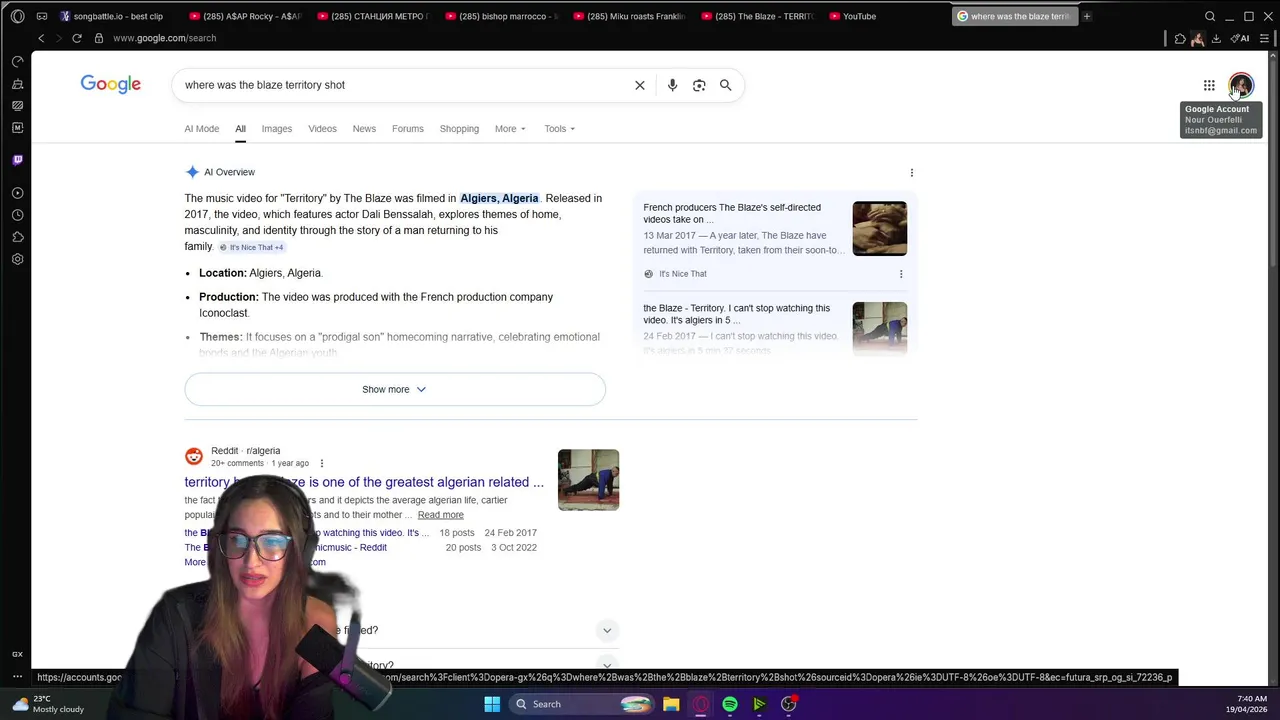The height and width of the screenshot is (720, 1280).
Task: Select the Forums search tab
Action: (x=408, y=129)
